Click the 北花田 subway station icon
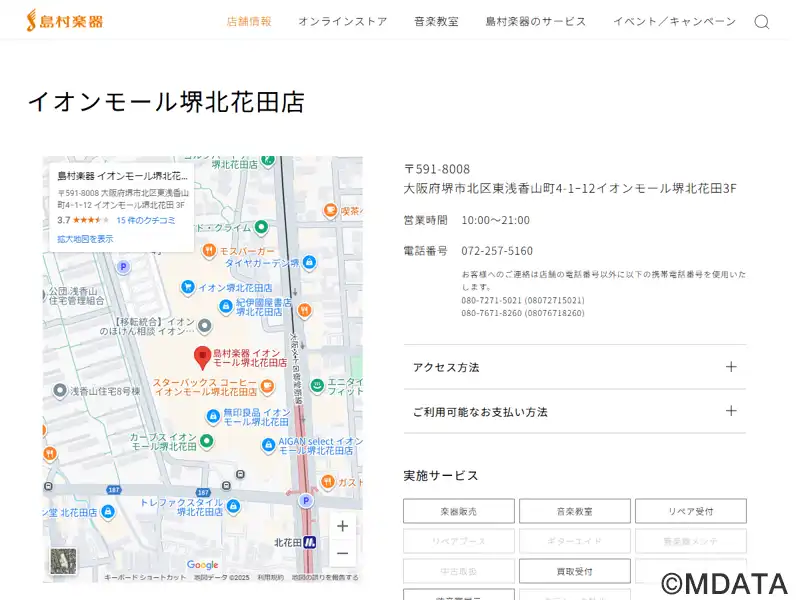 point(310,542)
